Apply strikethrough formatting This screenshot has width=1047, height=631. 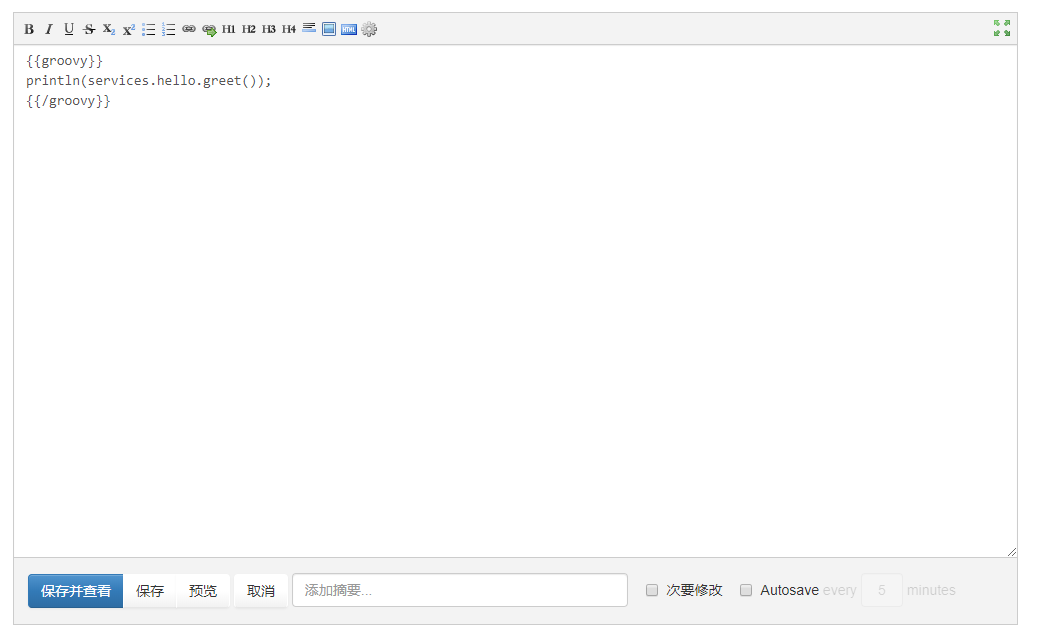point(89,29)
